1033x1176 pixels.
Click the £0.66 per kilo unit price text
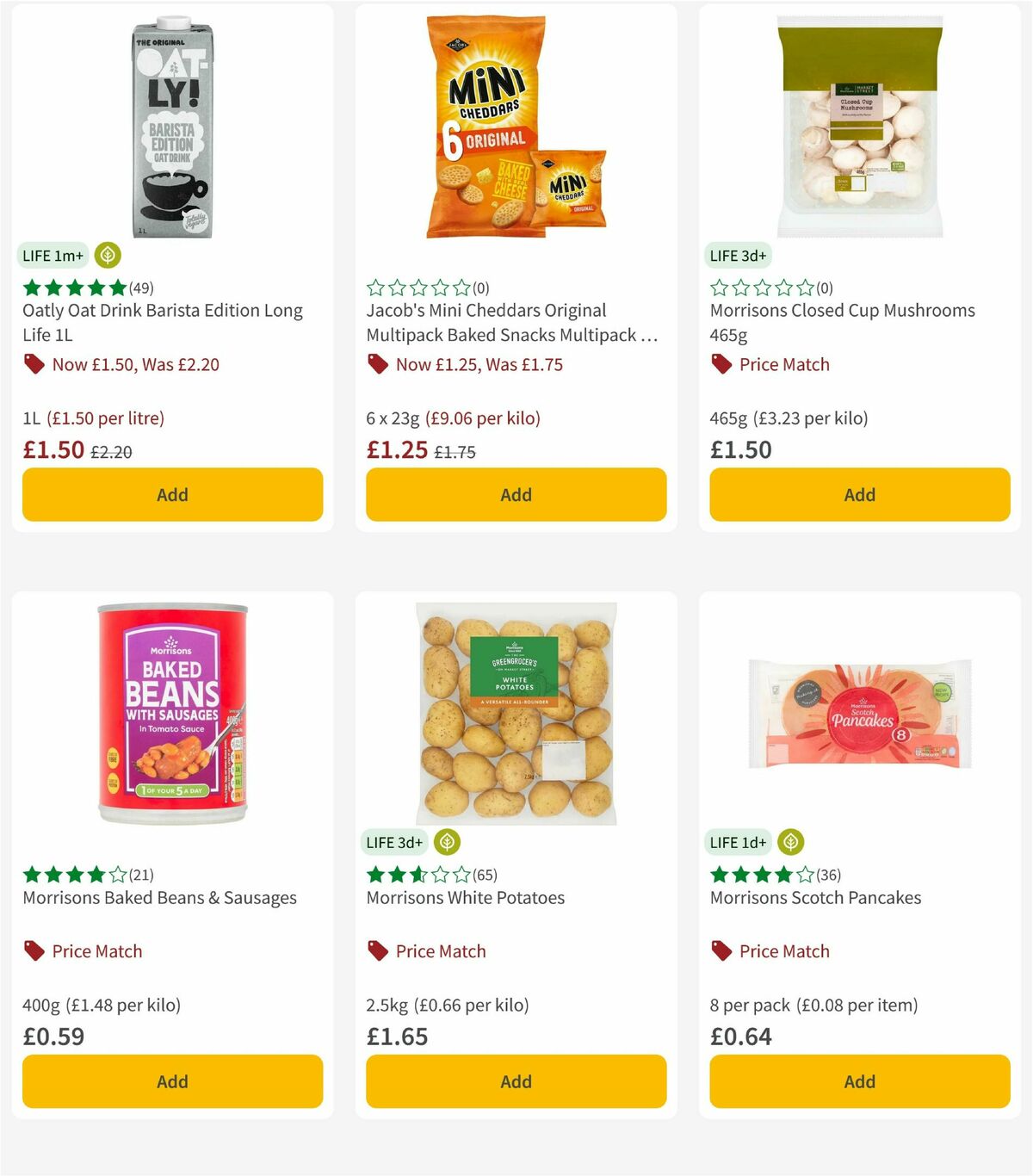click(x=472, y=1005)
